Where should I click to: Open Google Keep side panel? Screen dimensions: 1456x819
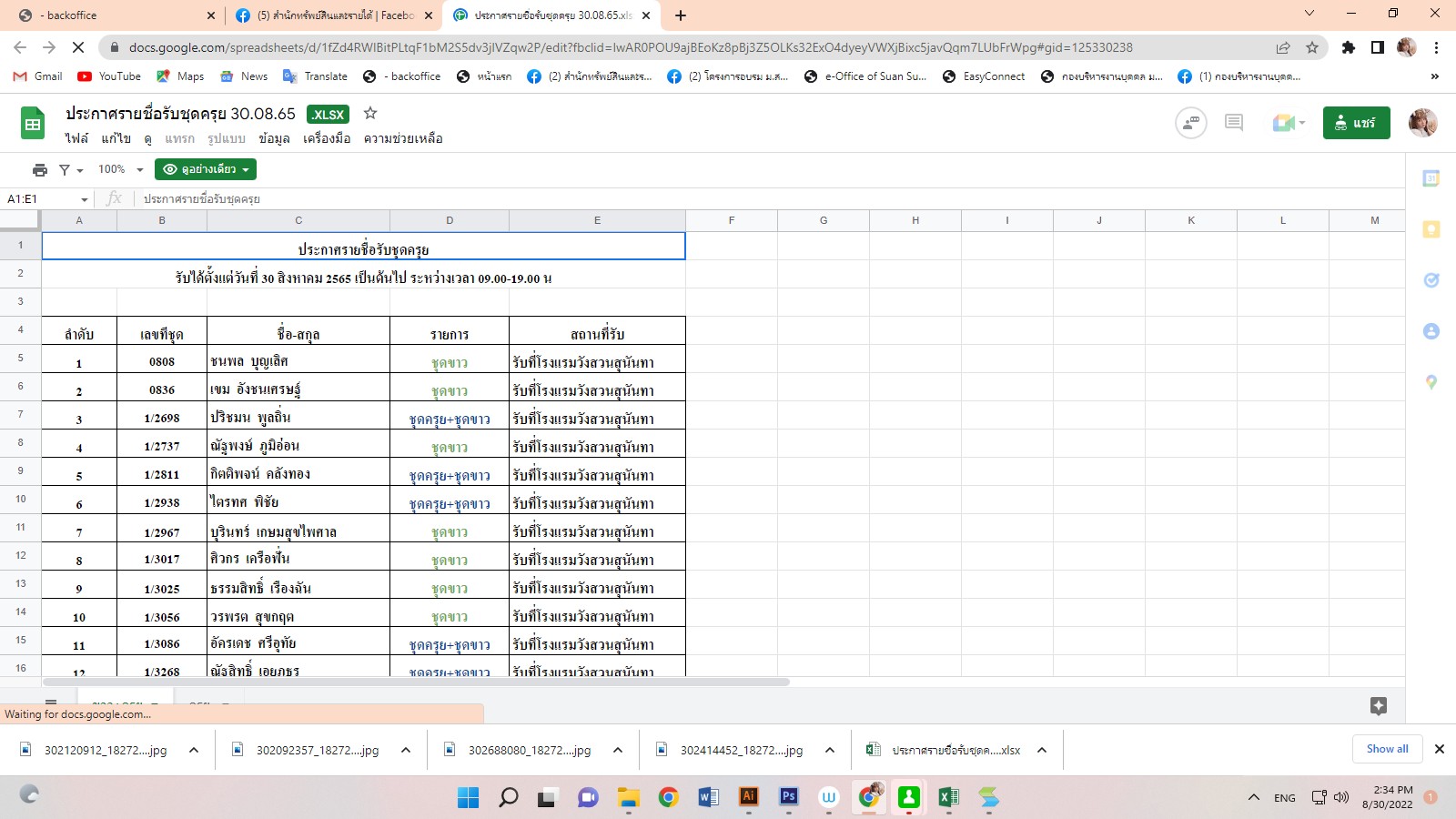coord(1431,229)
